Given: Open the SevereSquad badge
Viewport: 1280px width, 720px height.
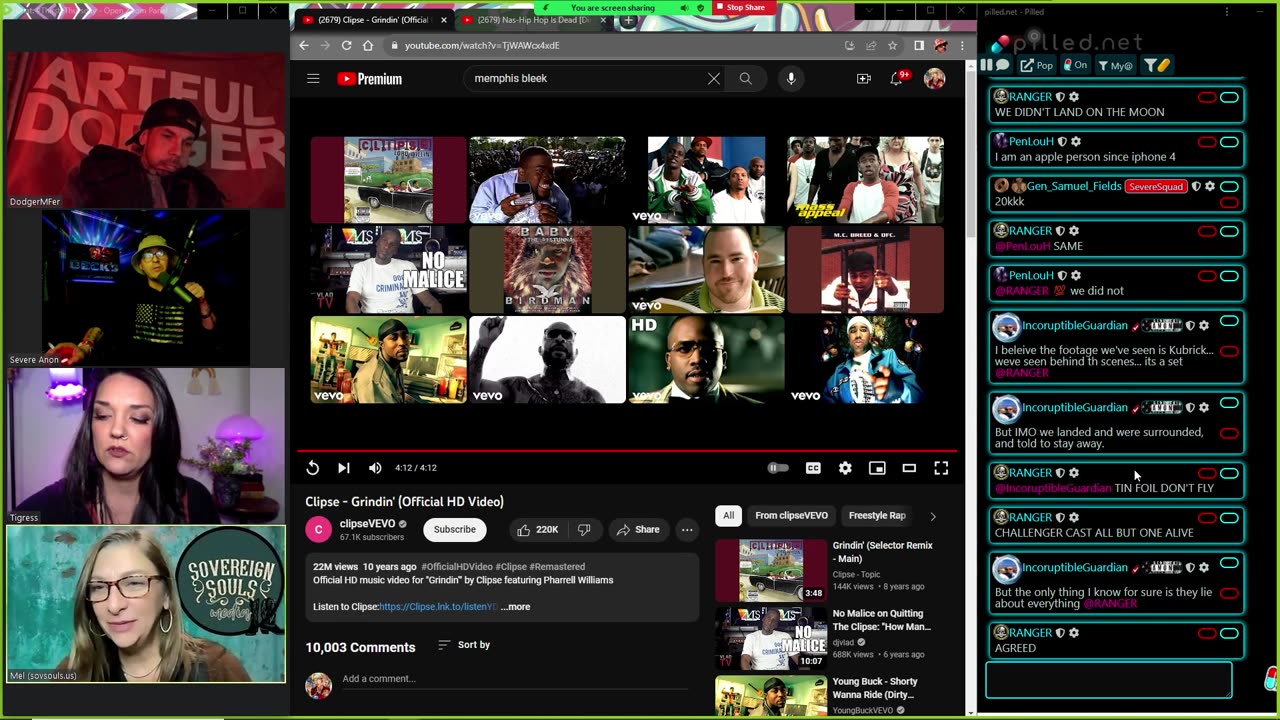Looking at the screenshot, I should click(x=1156, y=187).
